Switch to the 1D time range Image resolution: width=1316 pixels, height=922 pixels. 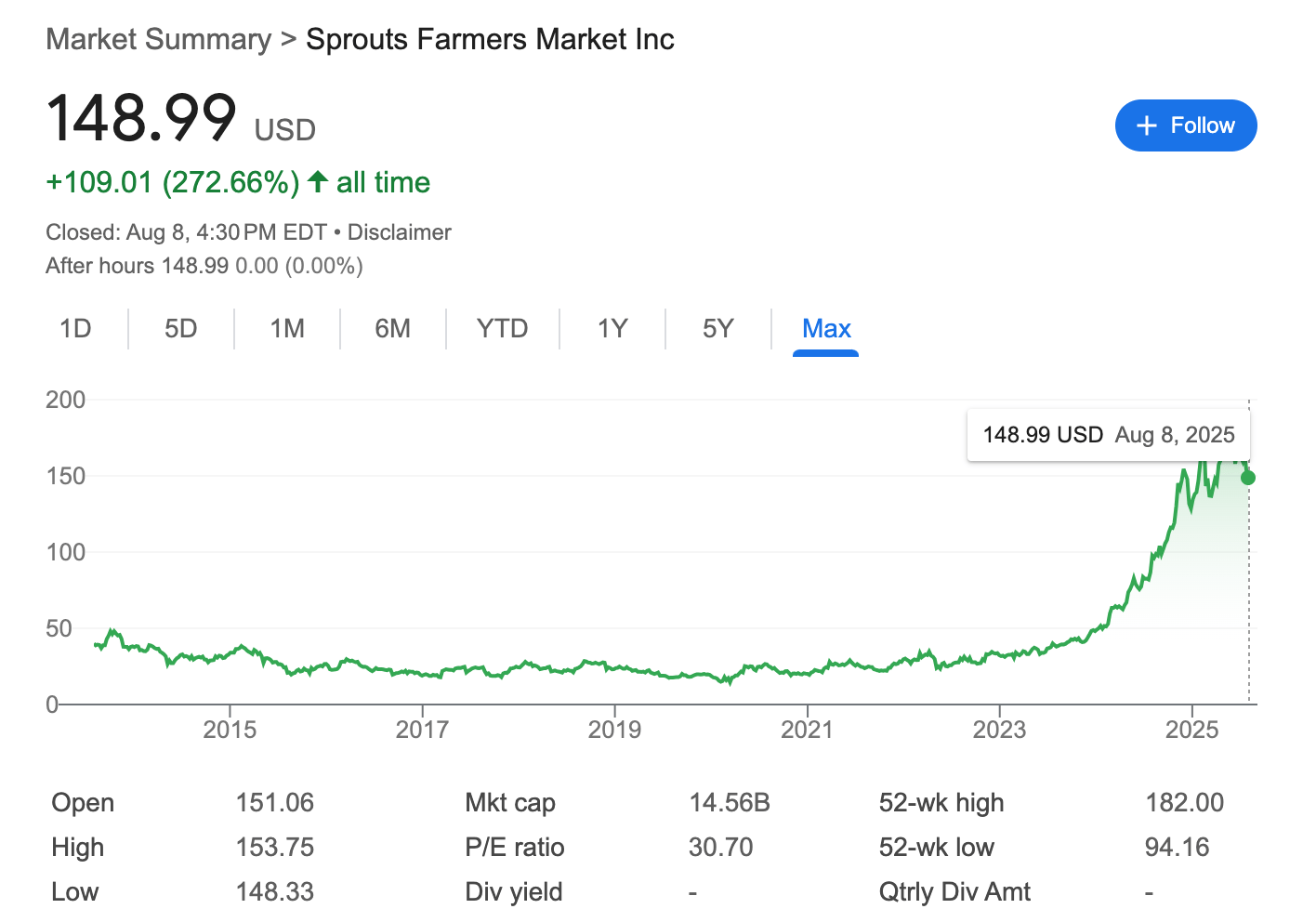click(75, 329)
